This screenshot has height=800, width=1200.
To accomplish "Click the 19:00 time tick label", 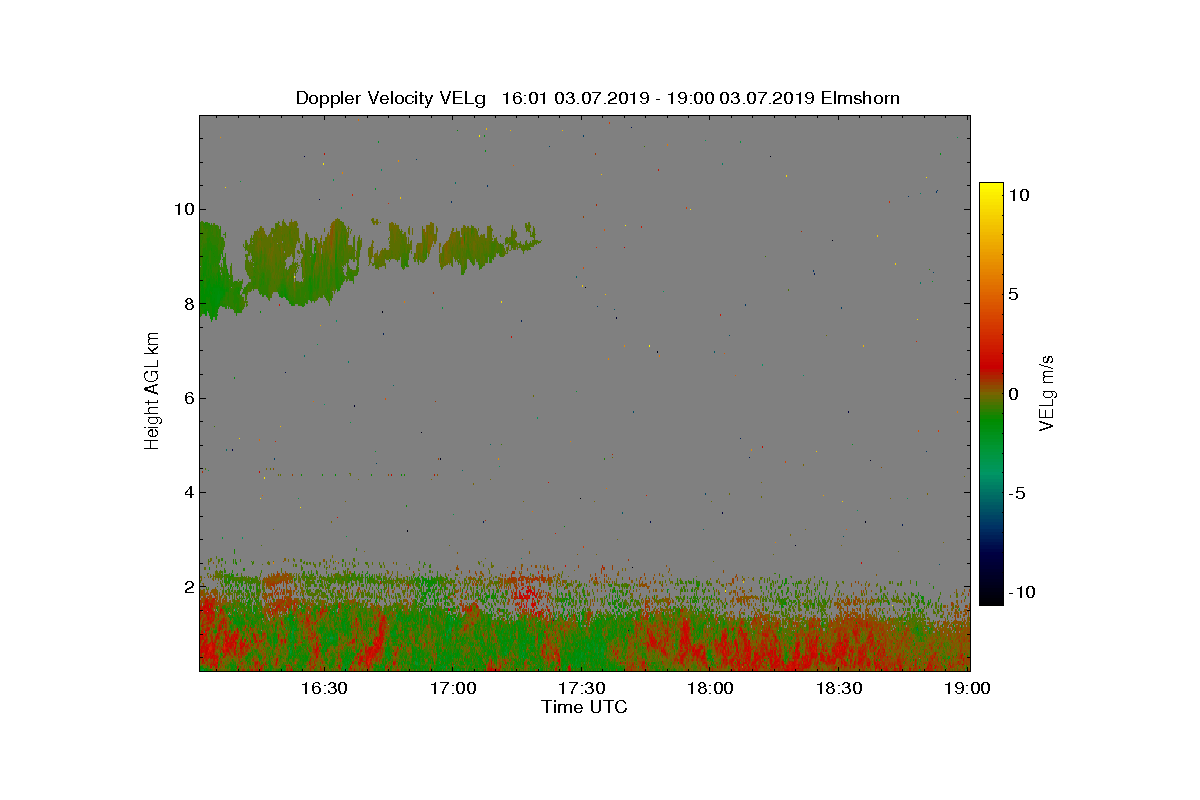I will (968, 688).
